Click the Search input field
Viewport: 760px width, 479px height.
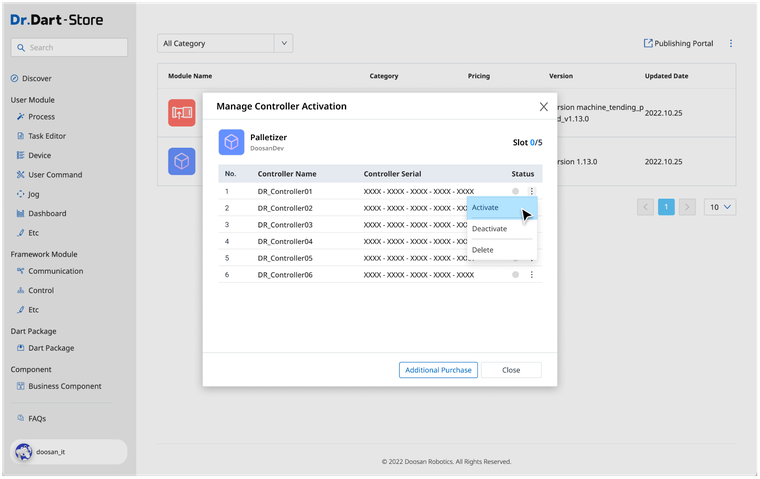[x=69, y=47]
